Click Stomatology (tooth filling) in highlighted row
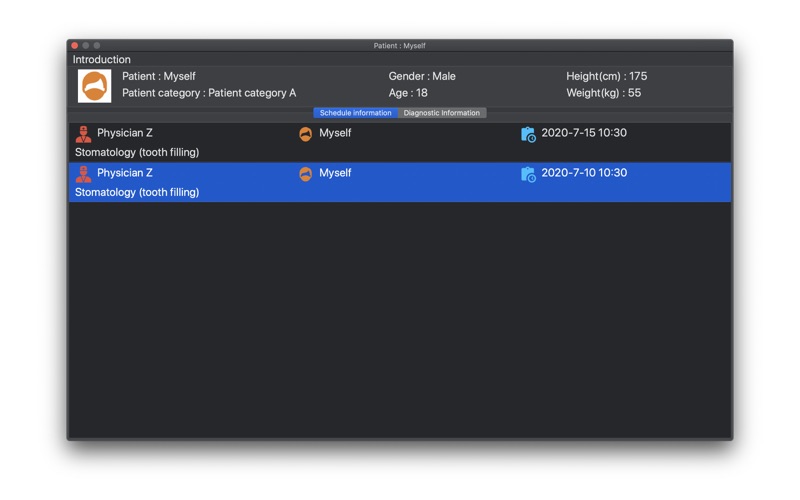 tap(137, 192)
